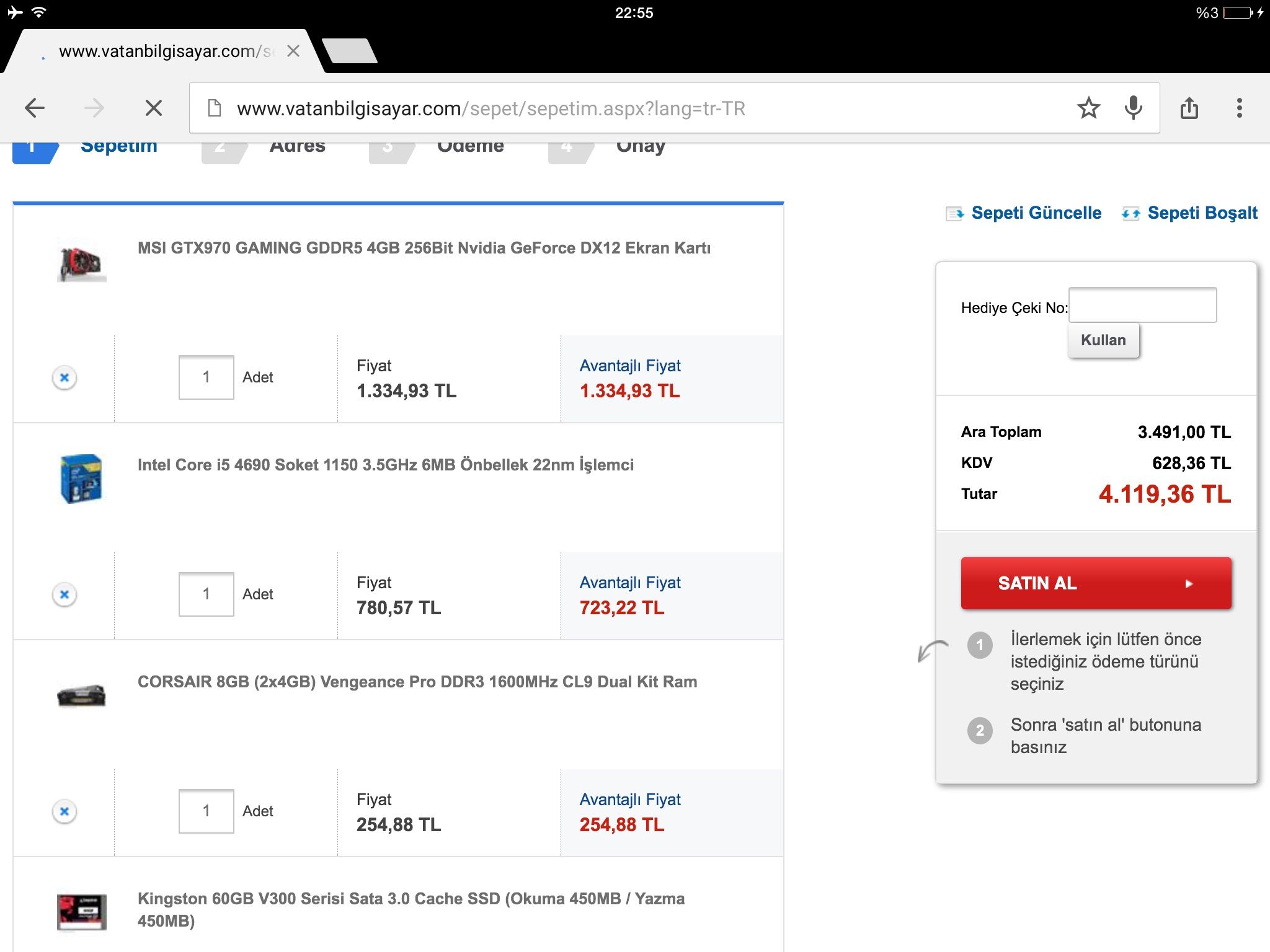Remove Intel Core i5 4690 from cart
This screenshot has width=1270, height=952.
tap(64, 594)
